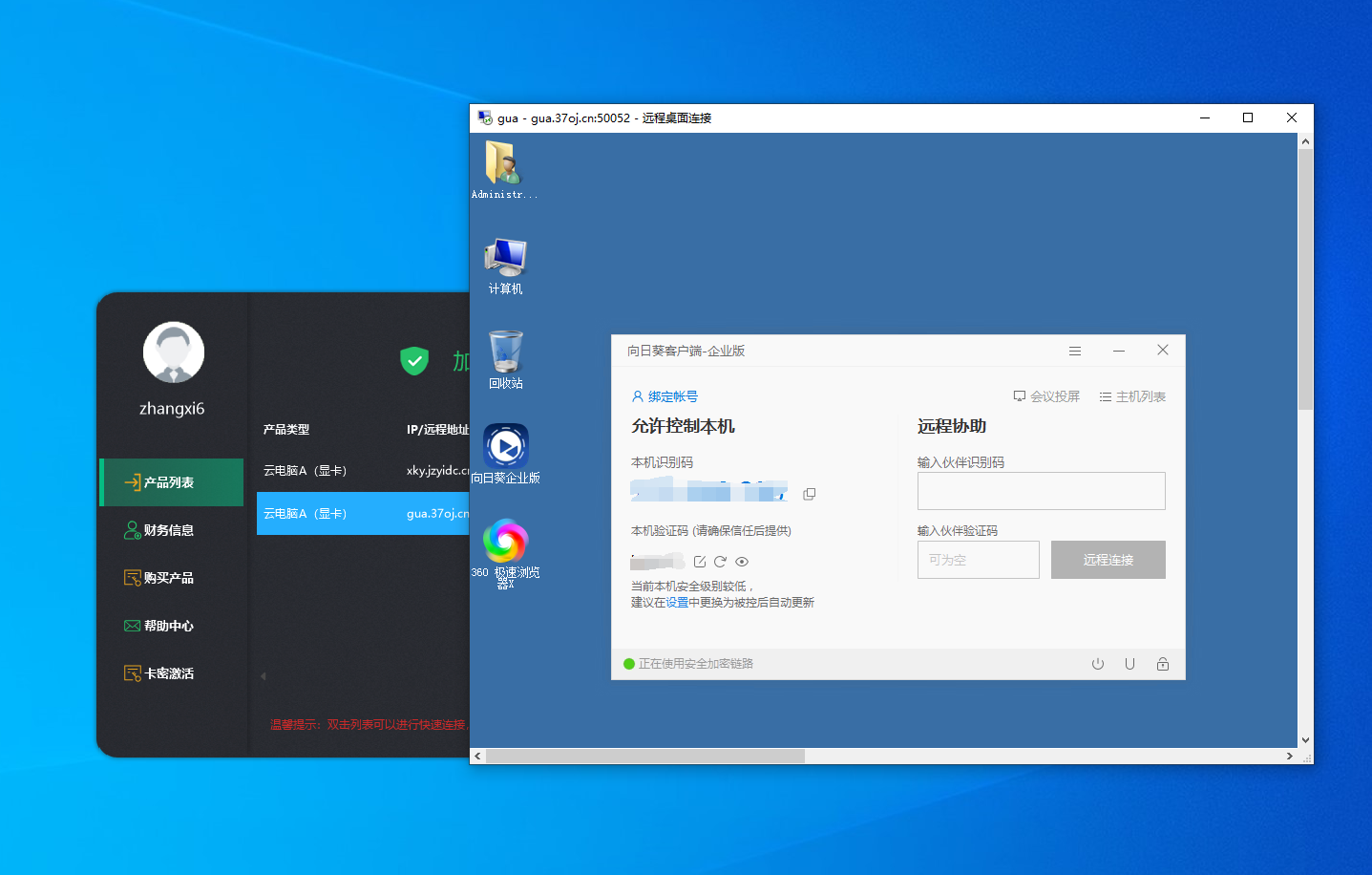This screenshot has width=1372, height=875.
Task: Click the remote desktop vertical scrollbar down arrow
Action: 1305,740
